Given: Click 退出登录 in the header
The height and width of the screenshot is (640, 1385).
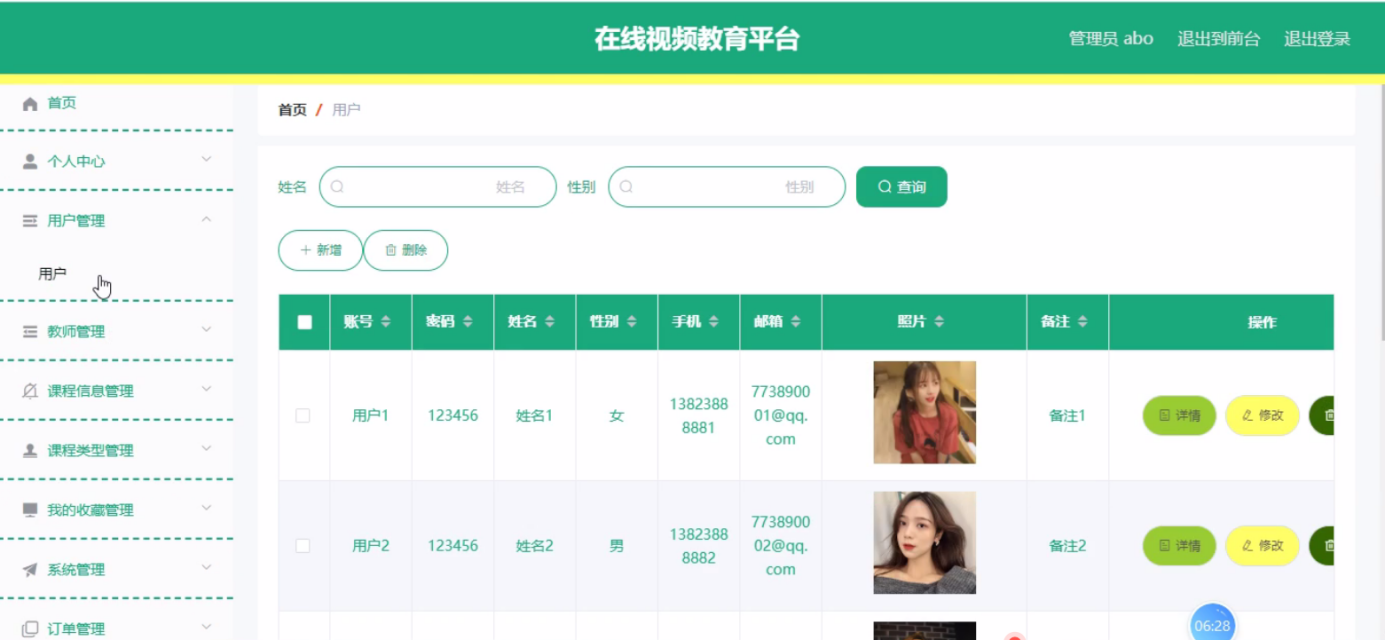Looking at the screenshot, I should point(1317,39).
